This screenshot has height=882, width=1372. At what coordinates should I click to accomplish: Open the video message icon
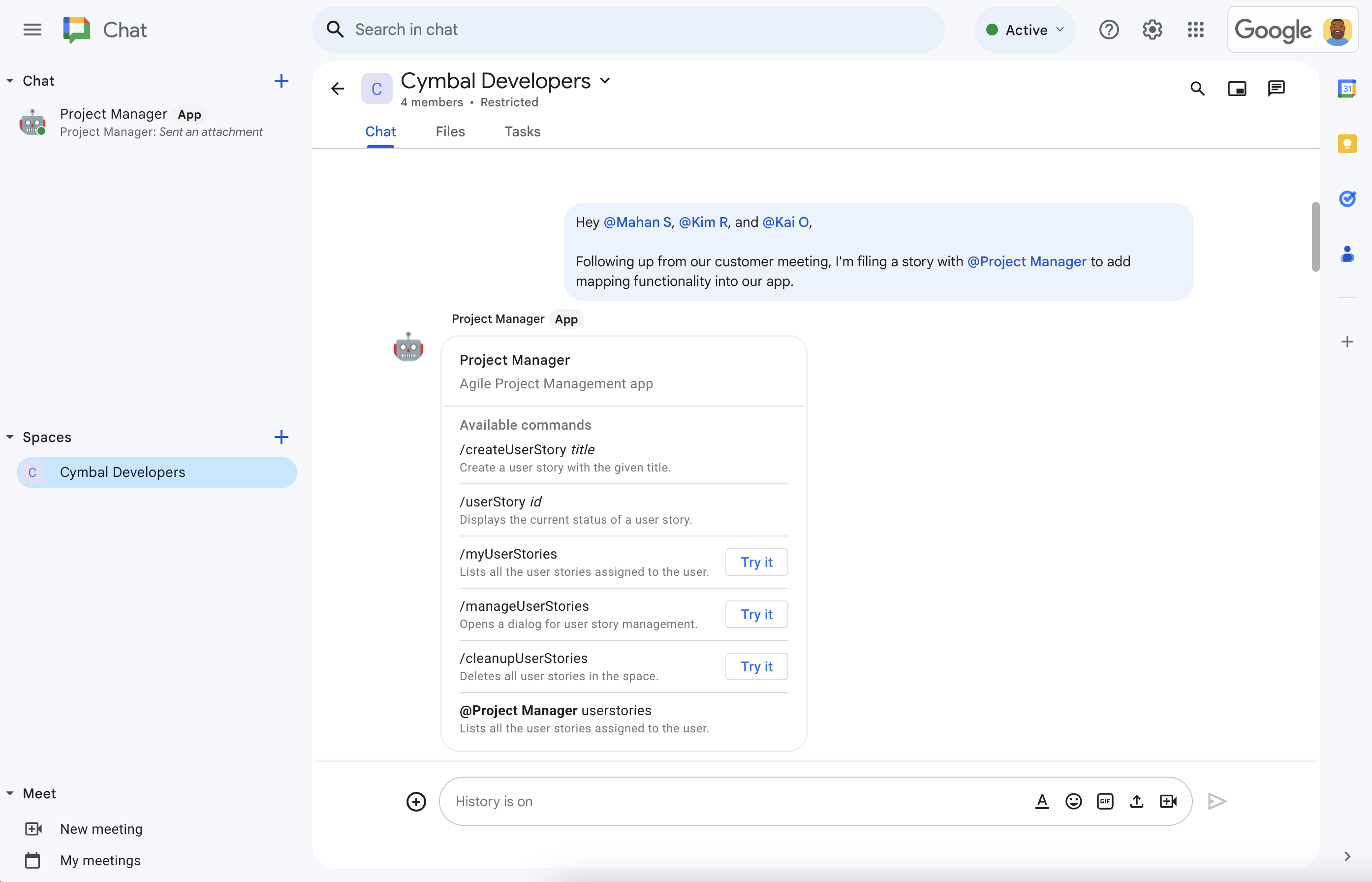click(x=1168, y=801)
